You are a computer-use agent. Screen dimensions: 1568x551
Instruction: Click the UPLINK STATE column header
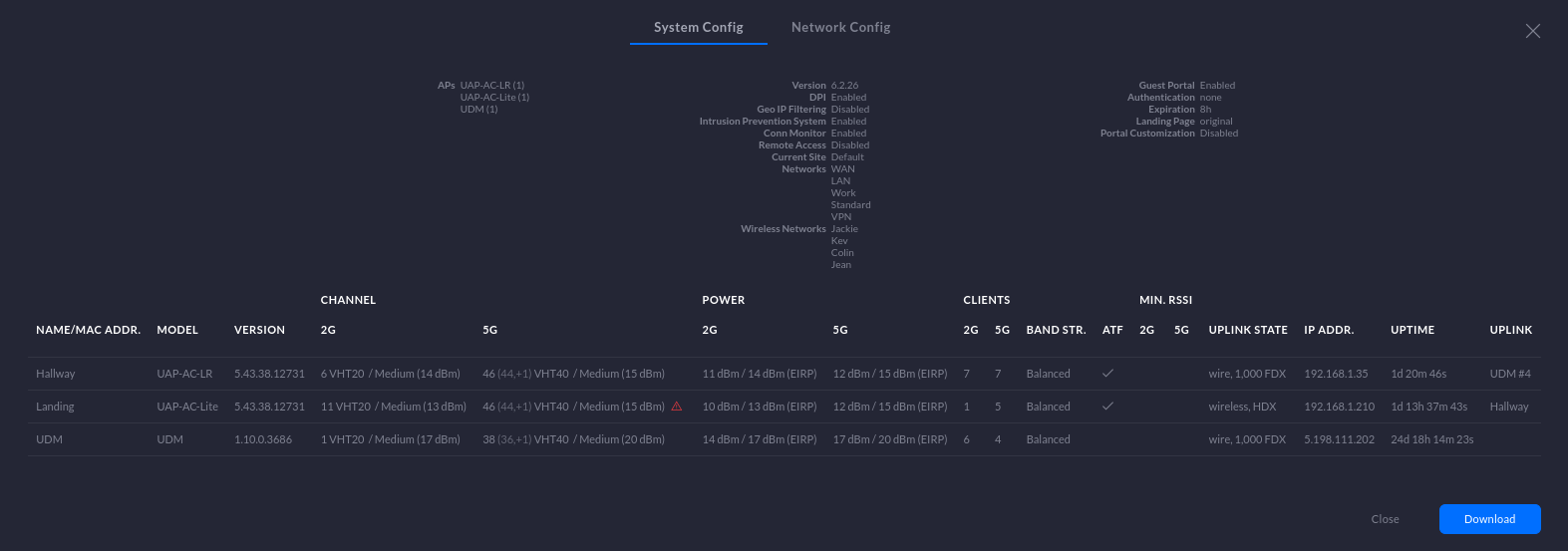[x=1247, y=330]
